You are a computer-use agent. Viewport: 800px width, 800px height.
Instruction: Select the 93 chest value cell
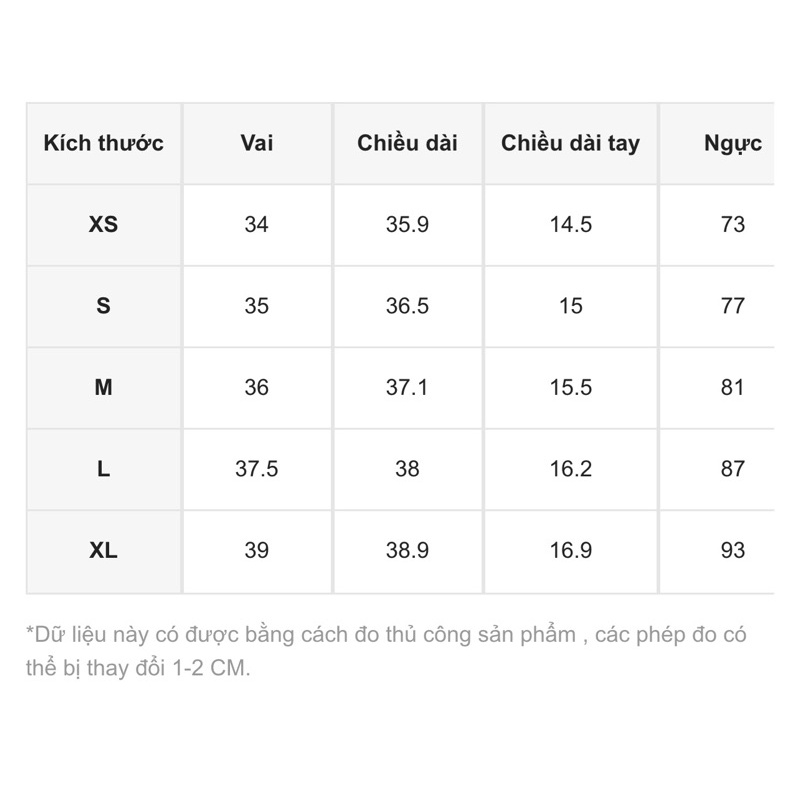coord(732,550)
